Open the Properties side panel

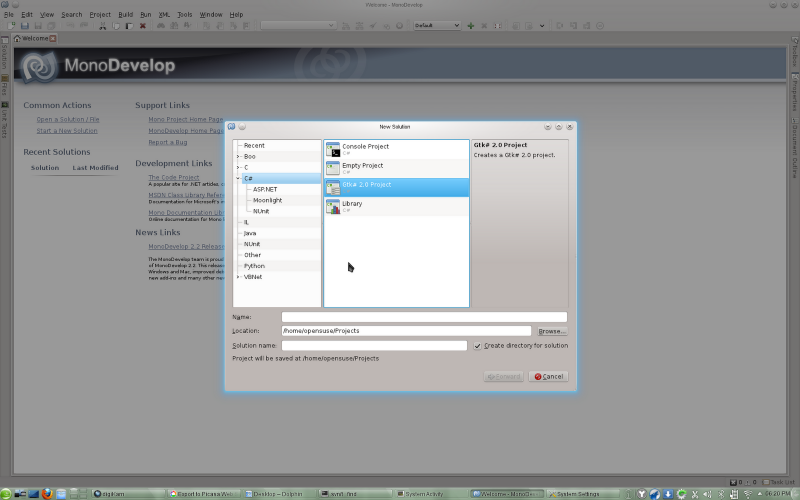(x=795, y=93)
